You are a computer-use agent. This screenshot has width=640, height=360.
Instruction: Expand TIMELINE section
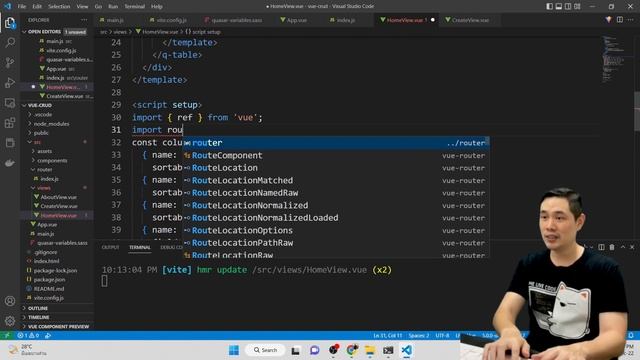pos(39,317)
